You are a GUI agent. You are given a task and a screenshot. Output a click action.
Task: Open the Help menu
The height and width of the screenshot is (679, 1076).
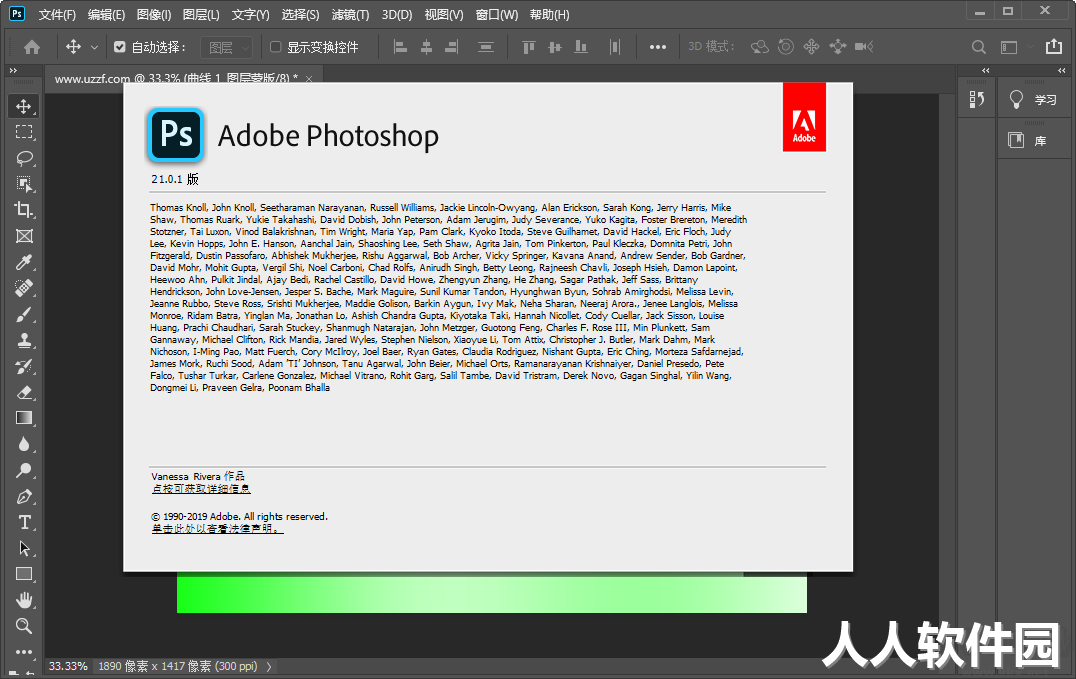pos(550,14)
